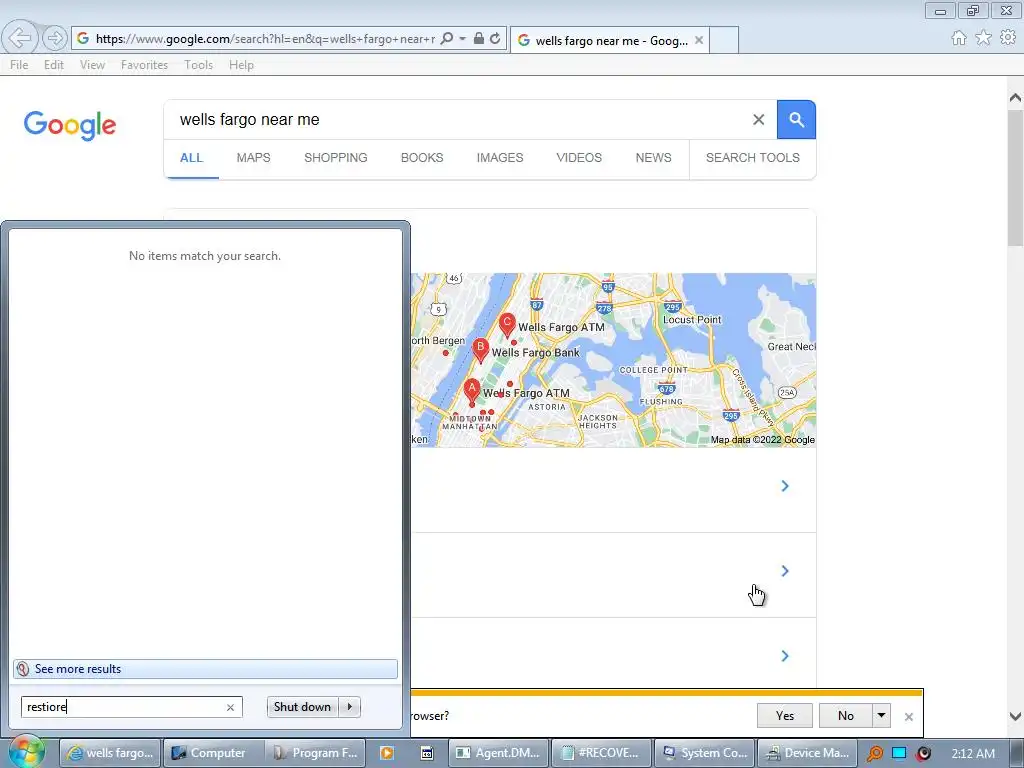Click the browser Back arrow button
1024x768 pixels.
(x=20, y=38)
